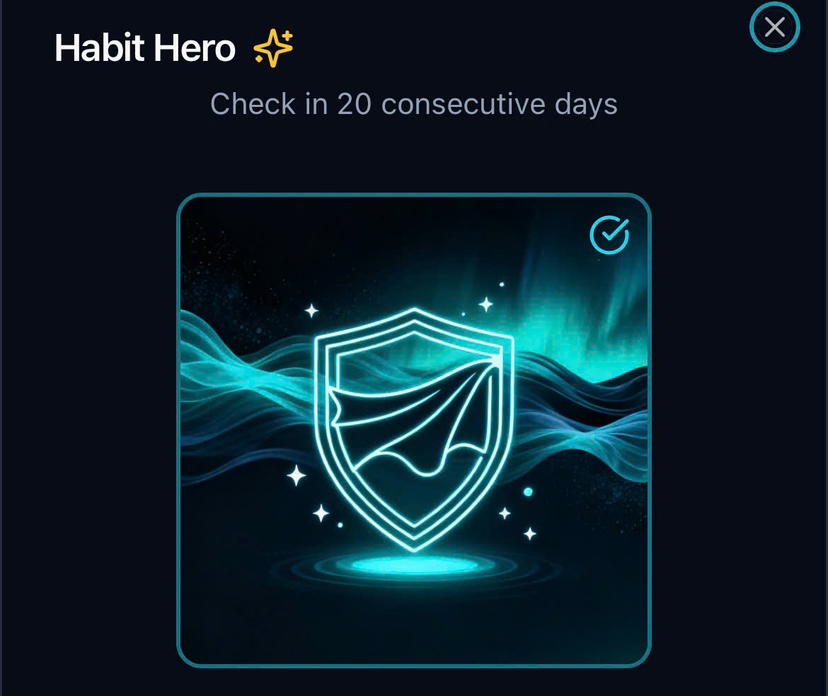
Task: Click the Habit Hero title text
Action: pyautogui.click(x=145, y=48)
